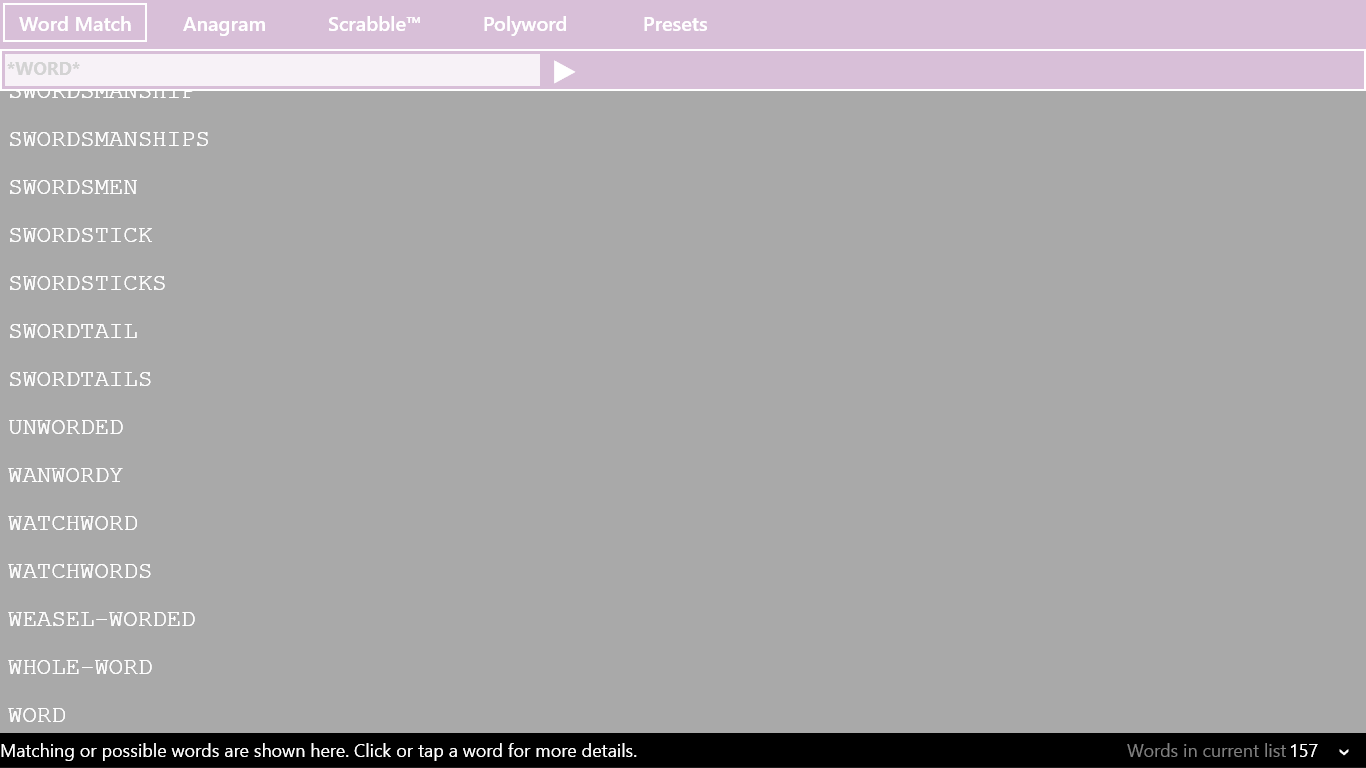Open the Scrabble™ tab
Image resolution: width=1366 pixels, height=768 pixels.
click(374, 24)
